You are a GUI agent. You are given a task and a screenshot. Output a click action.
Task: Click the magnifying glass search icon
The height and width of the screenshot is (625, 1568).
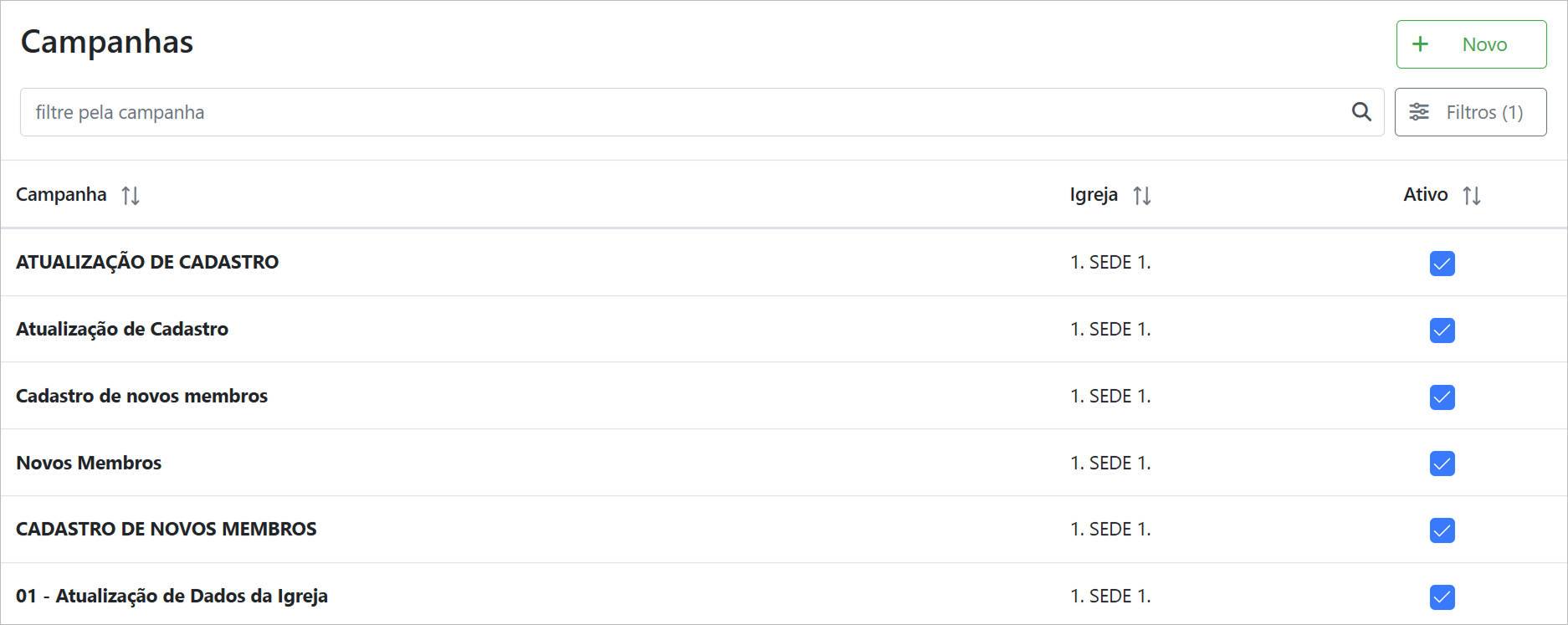pyautogui.click(x=1361, y=112)
